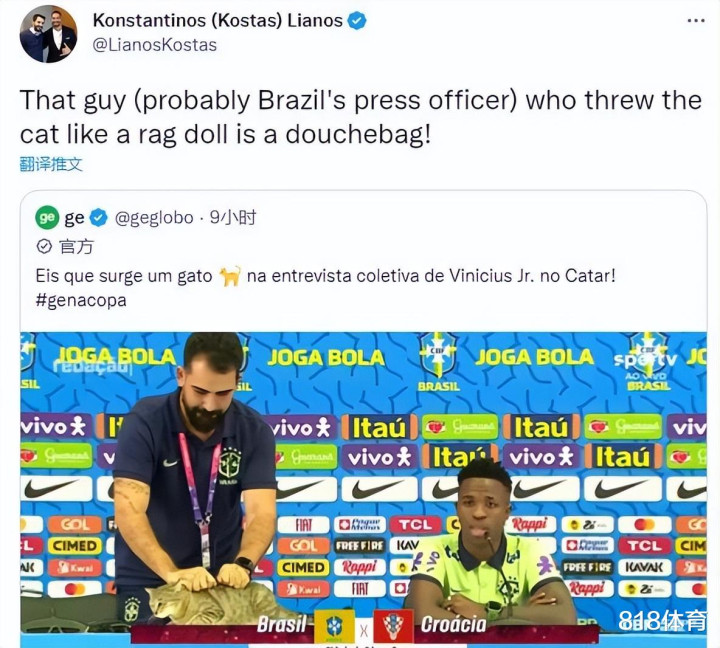720x648 pixels.
Task: Click the verified badge next to ge
Action: click(98, 218)
